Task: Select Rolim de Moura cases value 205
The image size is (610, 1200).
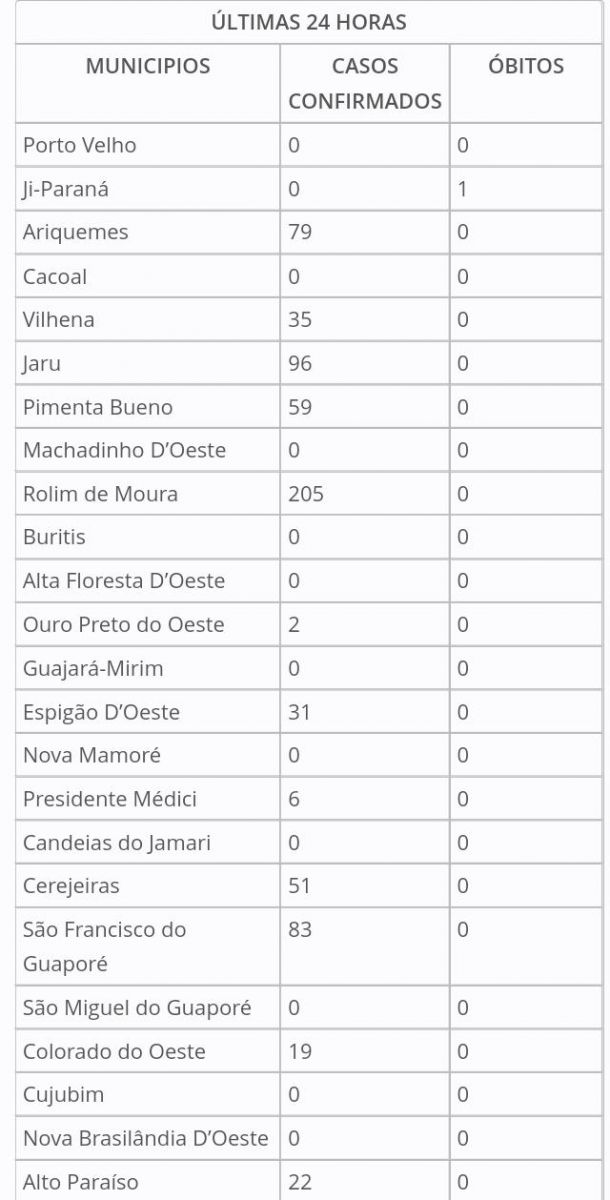Action: (306, 494)
